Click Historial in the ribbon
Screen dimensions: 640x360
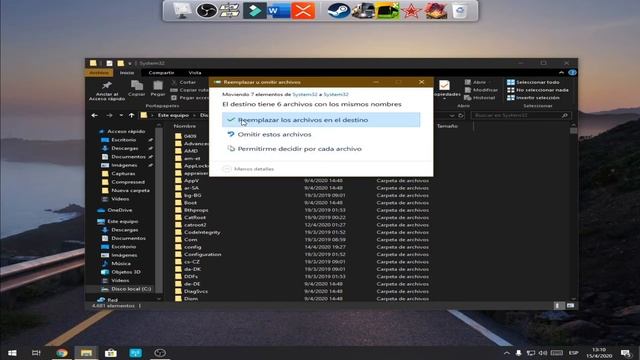[x=480, y=98]
